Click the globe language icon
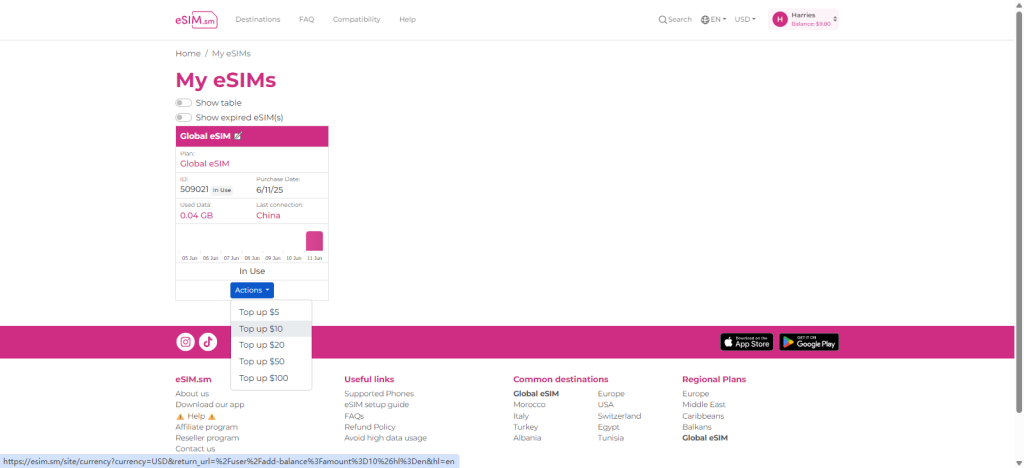The image size is (1024, 468). pyautogui.click(x=705, y=20)
